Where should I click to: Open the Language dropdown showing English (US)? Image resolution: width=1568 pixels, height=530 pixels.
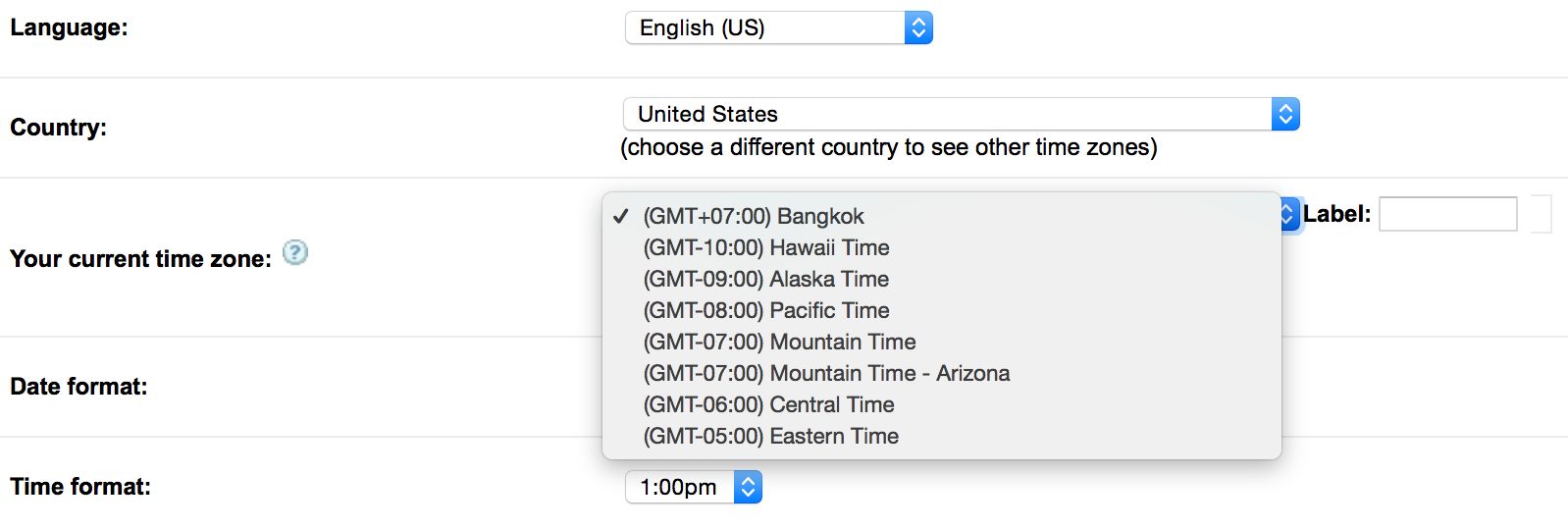[778, 27]
